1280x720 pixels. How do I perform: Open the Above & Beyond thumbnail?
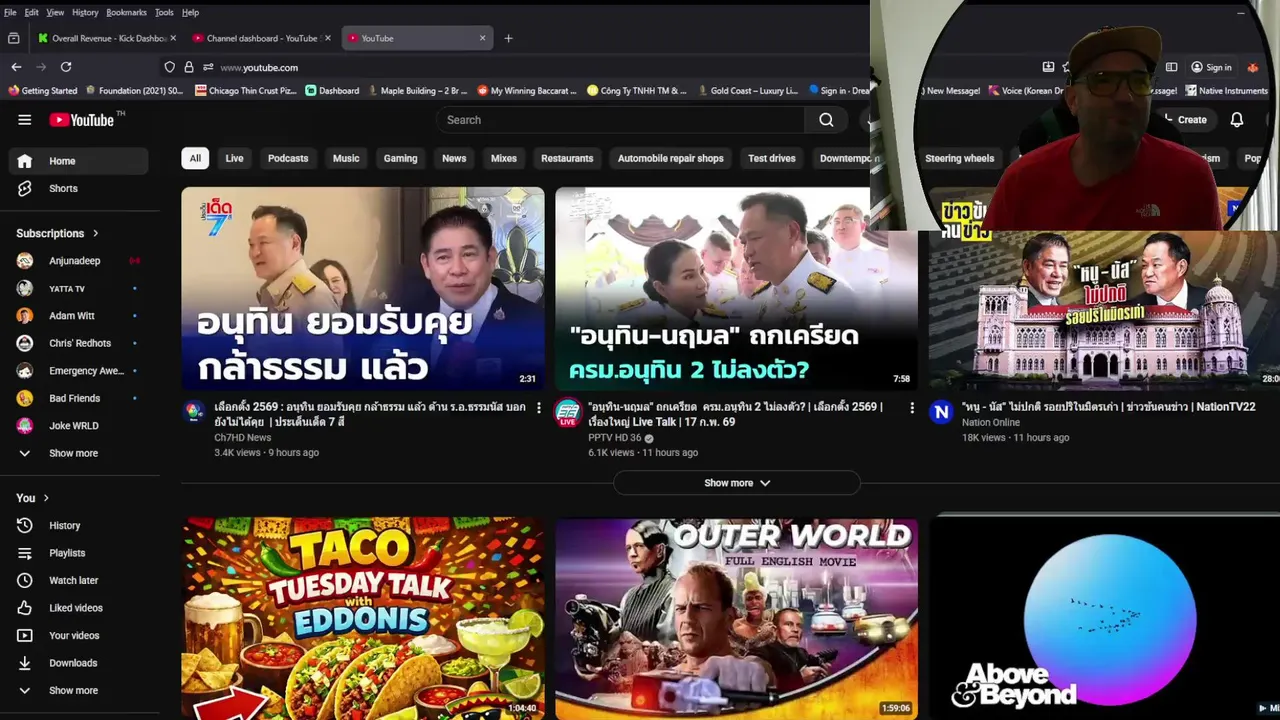point(1104,617)
